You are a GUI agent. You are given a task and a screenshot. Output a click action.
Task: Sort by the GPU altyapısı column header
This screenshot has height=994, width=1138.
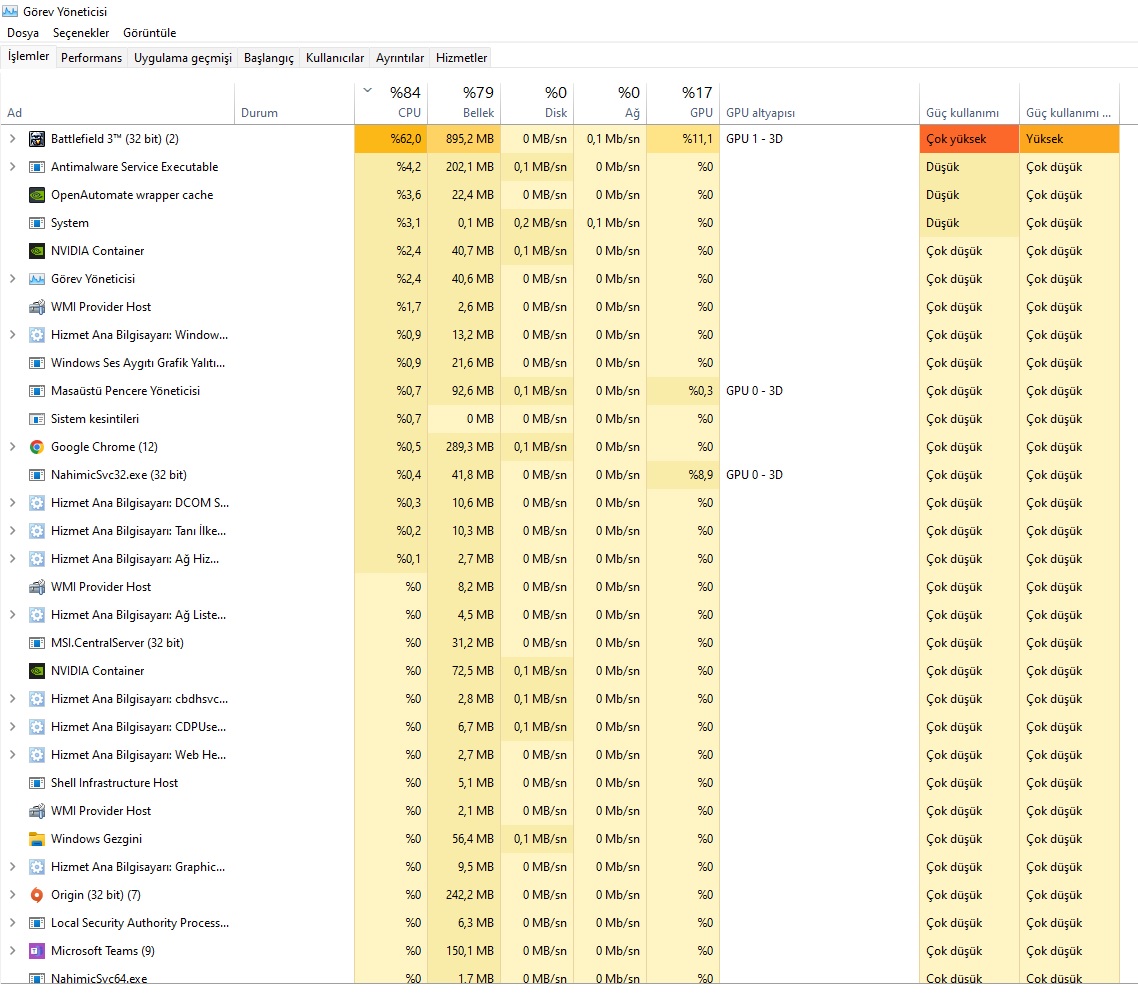(819, 102)
